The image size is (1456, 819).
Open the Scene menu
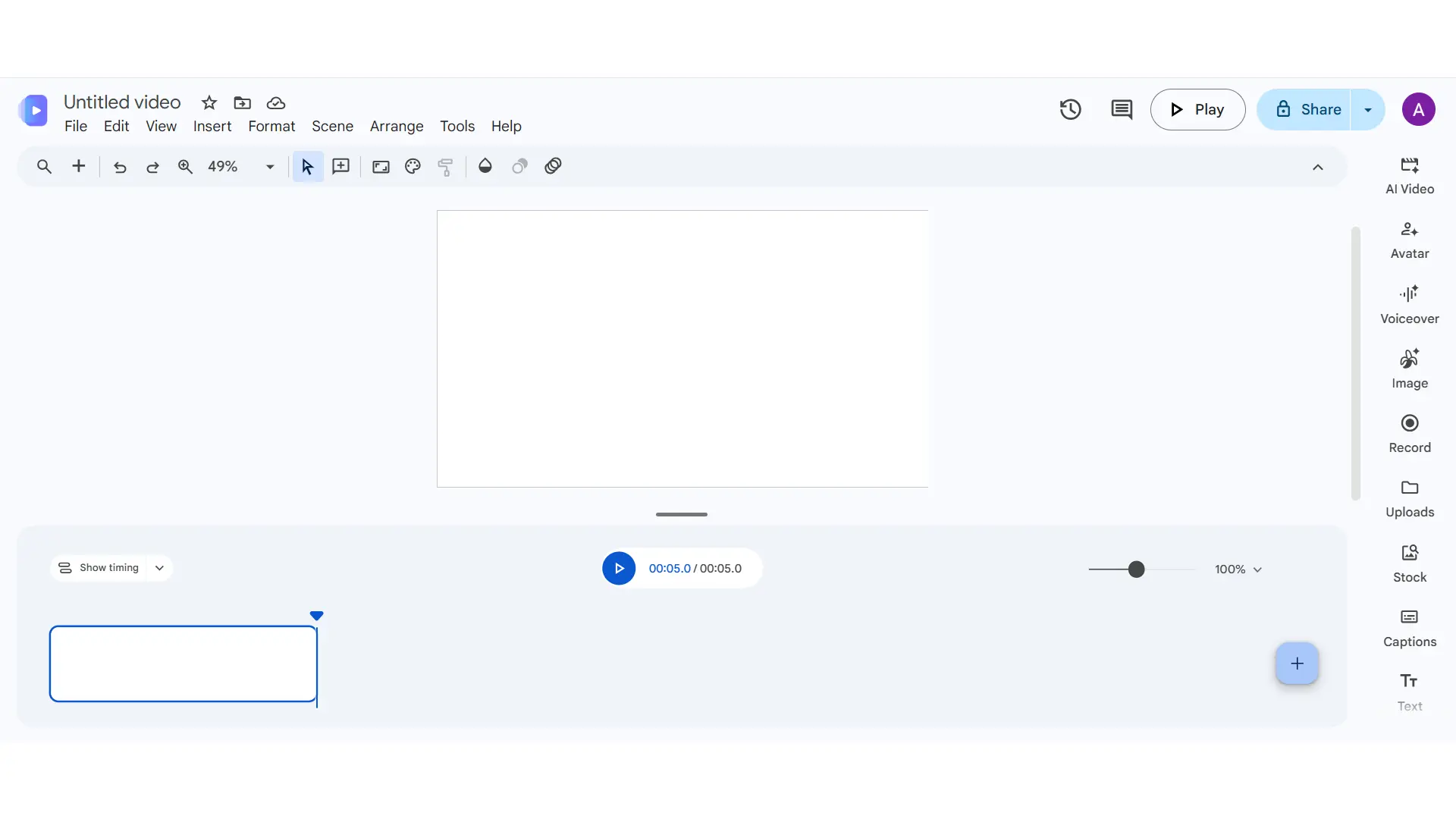pos(332,127)
